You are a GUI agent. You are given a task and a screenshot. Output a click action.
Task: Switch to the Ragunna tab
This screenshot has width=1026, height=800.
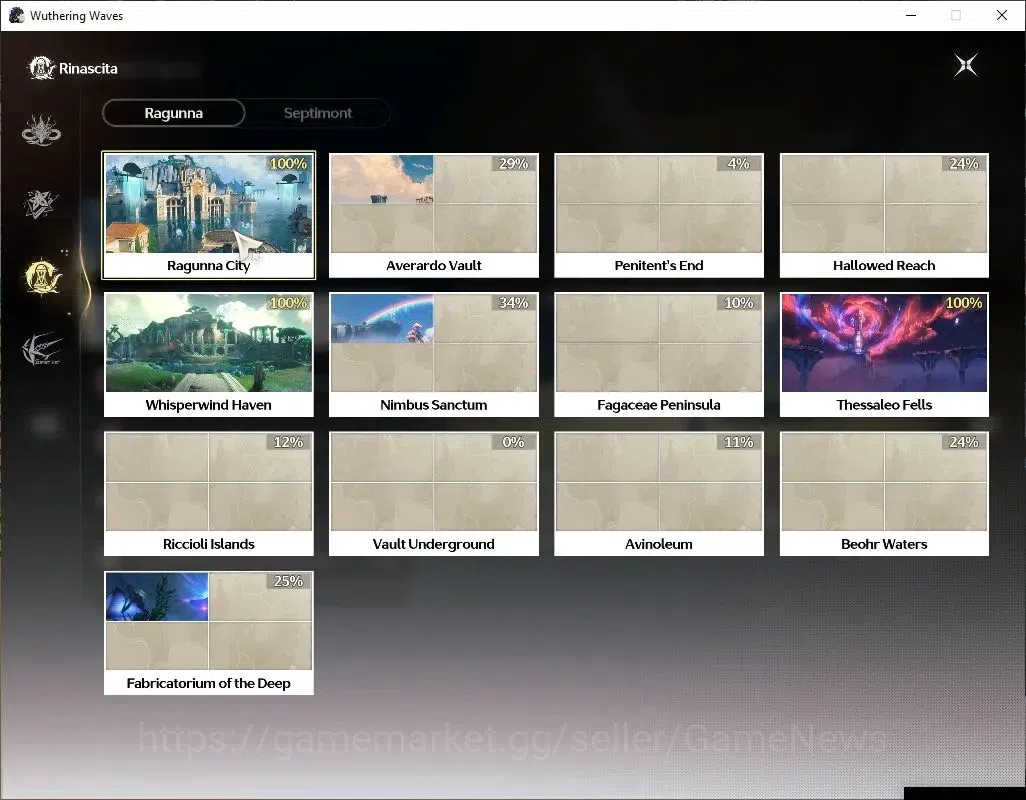point(173,113)
